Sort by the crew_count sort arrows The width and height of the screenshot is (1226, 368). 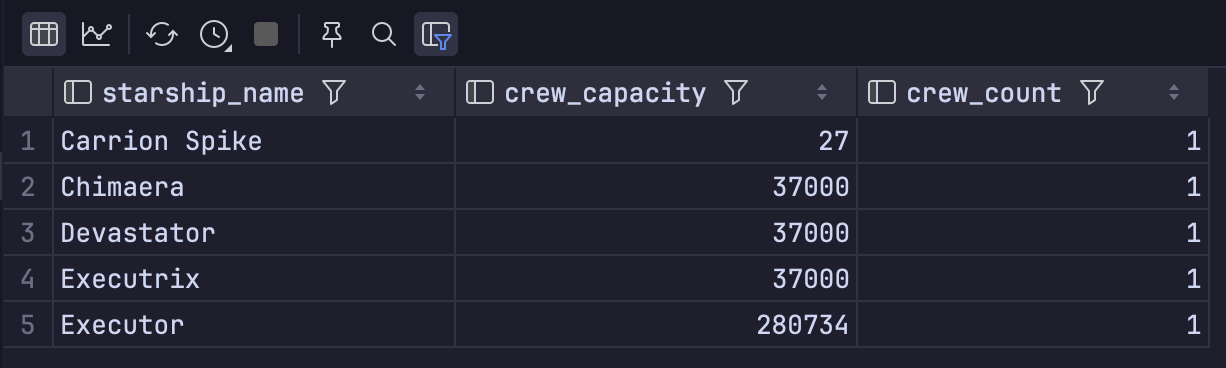click(1174, 93)
